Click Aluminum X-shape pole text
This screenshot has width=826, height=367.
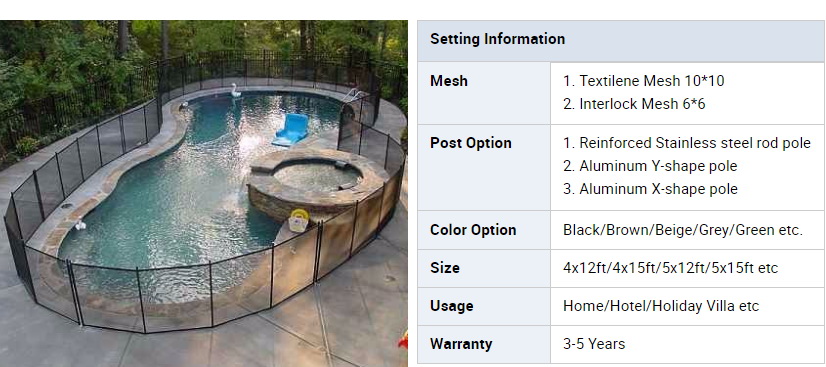[650, 189]
